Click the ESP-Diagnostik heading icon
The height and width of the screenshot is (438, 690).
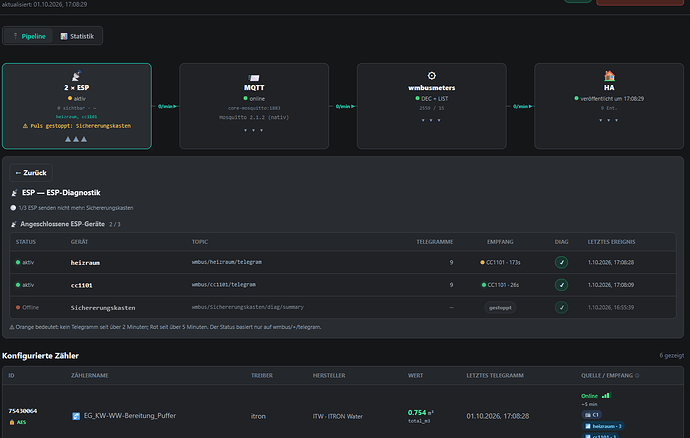[15, 193]
